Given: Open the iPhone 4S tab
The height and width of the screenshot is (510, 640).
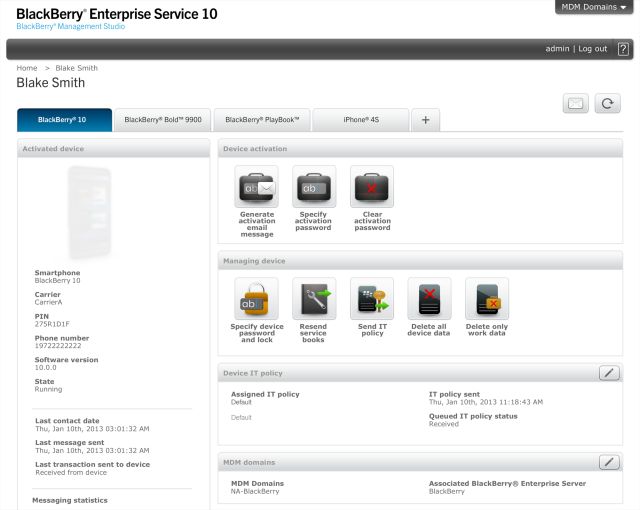Looking at the screenshot, I should tap(361, 120).
